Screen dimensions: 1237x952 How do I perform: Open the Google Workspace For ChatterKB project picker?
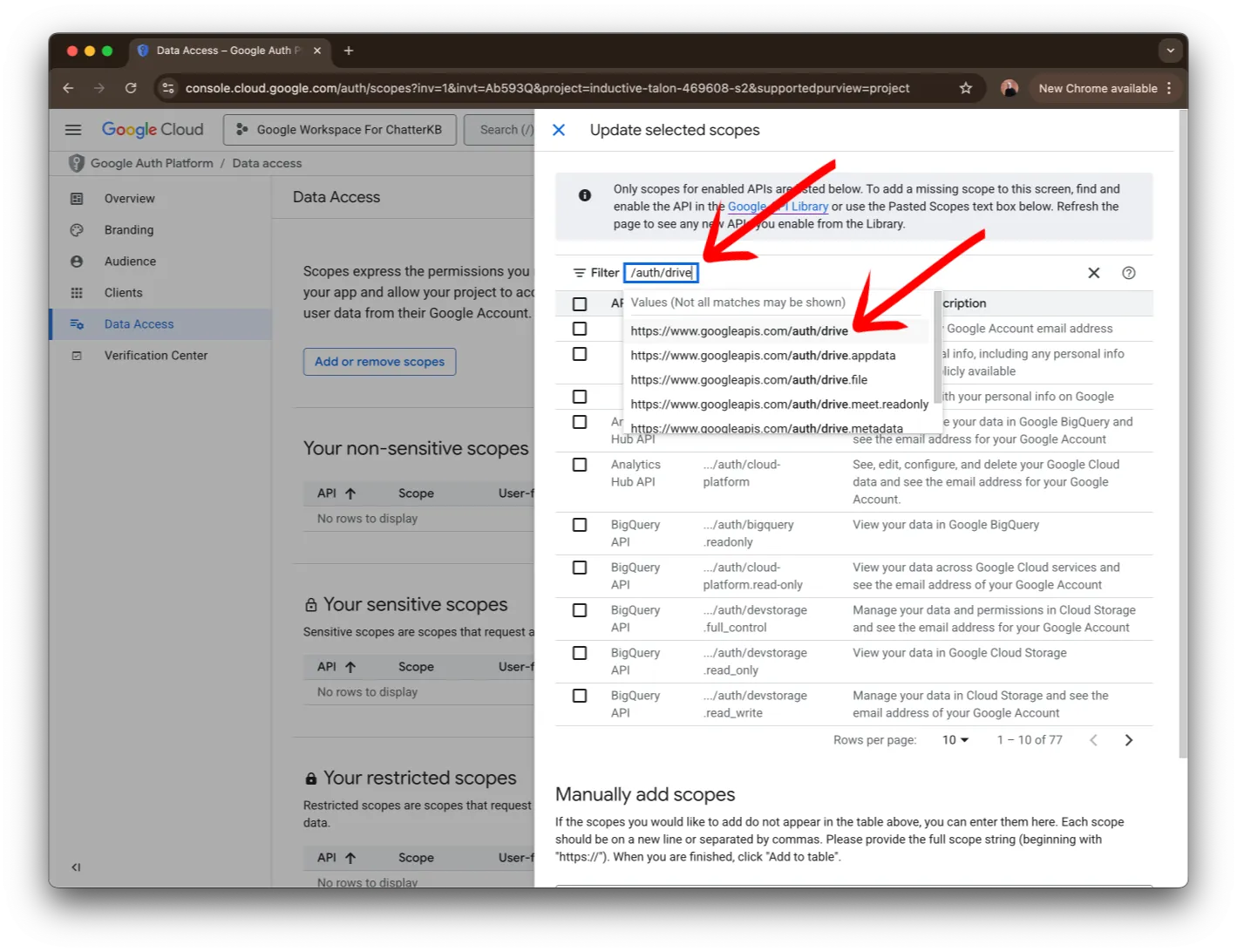[x=339, y=130]
